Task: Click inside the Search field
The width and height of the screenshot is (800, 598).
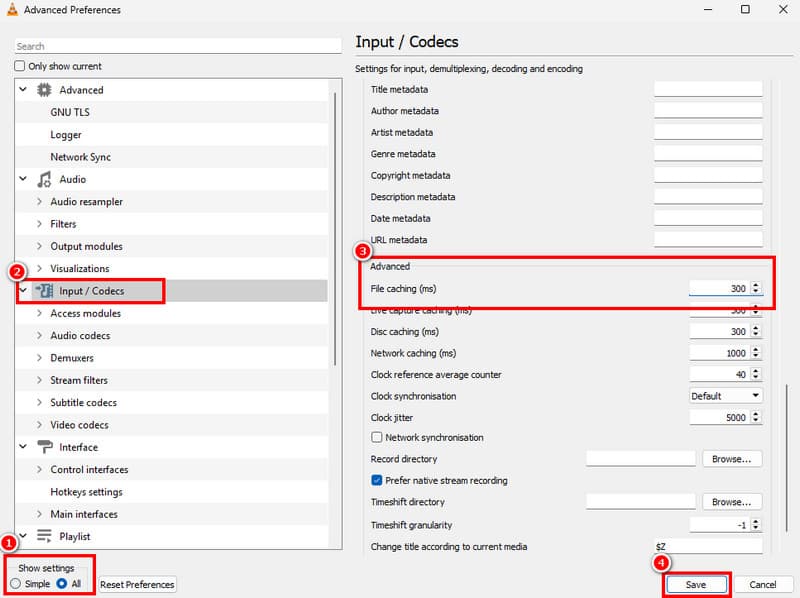Action: [x=175, y=45]
